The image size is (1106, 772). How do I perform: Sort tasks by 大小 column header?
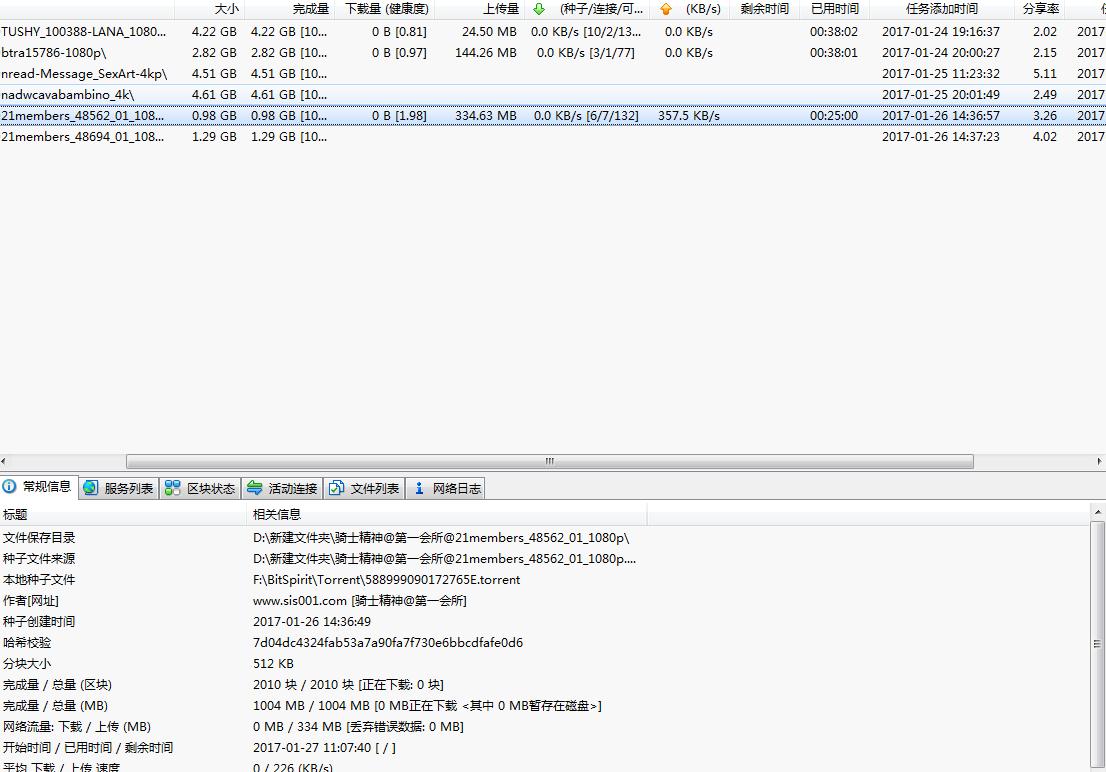[x=227, y=9]
